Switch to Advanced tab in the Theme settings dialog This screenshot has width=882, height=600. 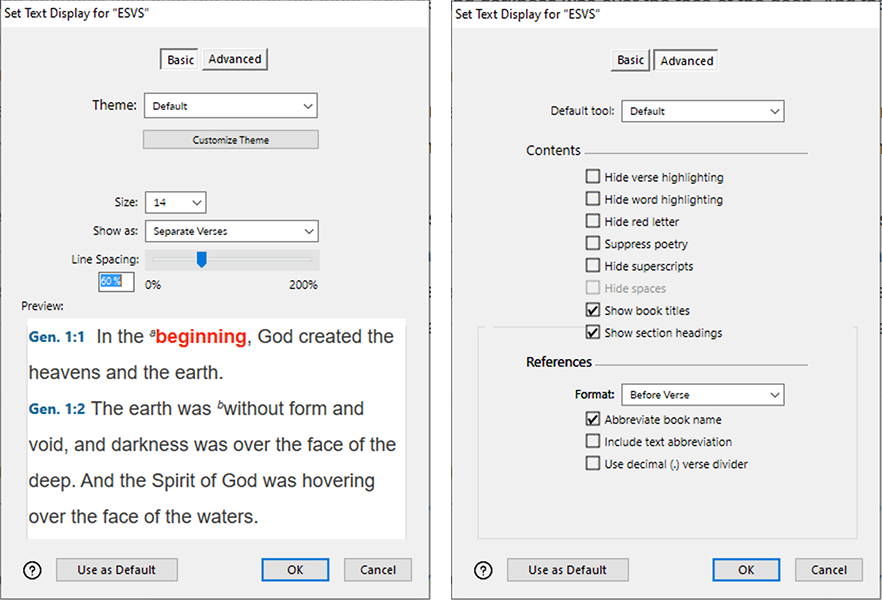pos(235,60)
